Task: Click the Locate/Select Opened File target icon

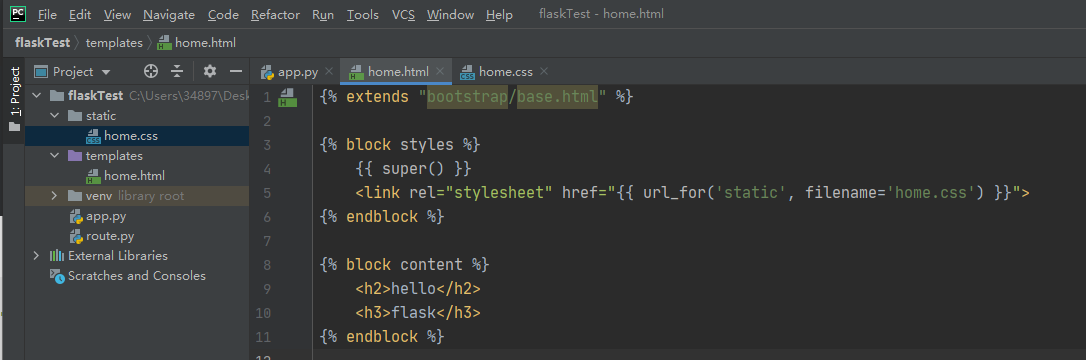Action: point(151,71)
